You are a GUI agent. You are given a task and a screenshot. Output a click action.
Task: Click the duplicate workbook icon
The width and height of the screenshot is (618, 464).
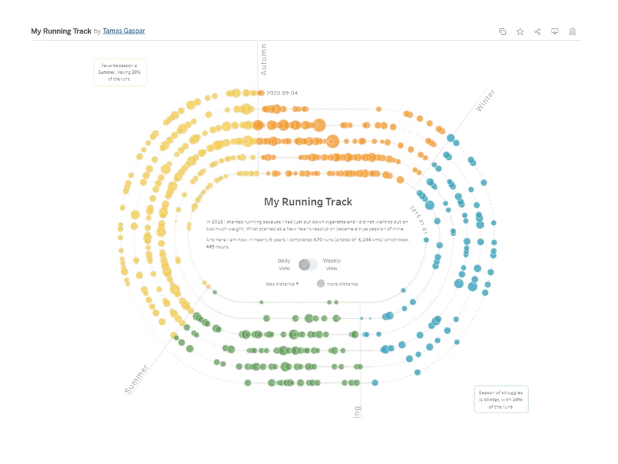pos(503,32)
